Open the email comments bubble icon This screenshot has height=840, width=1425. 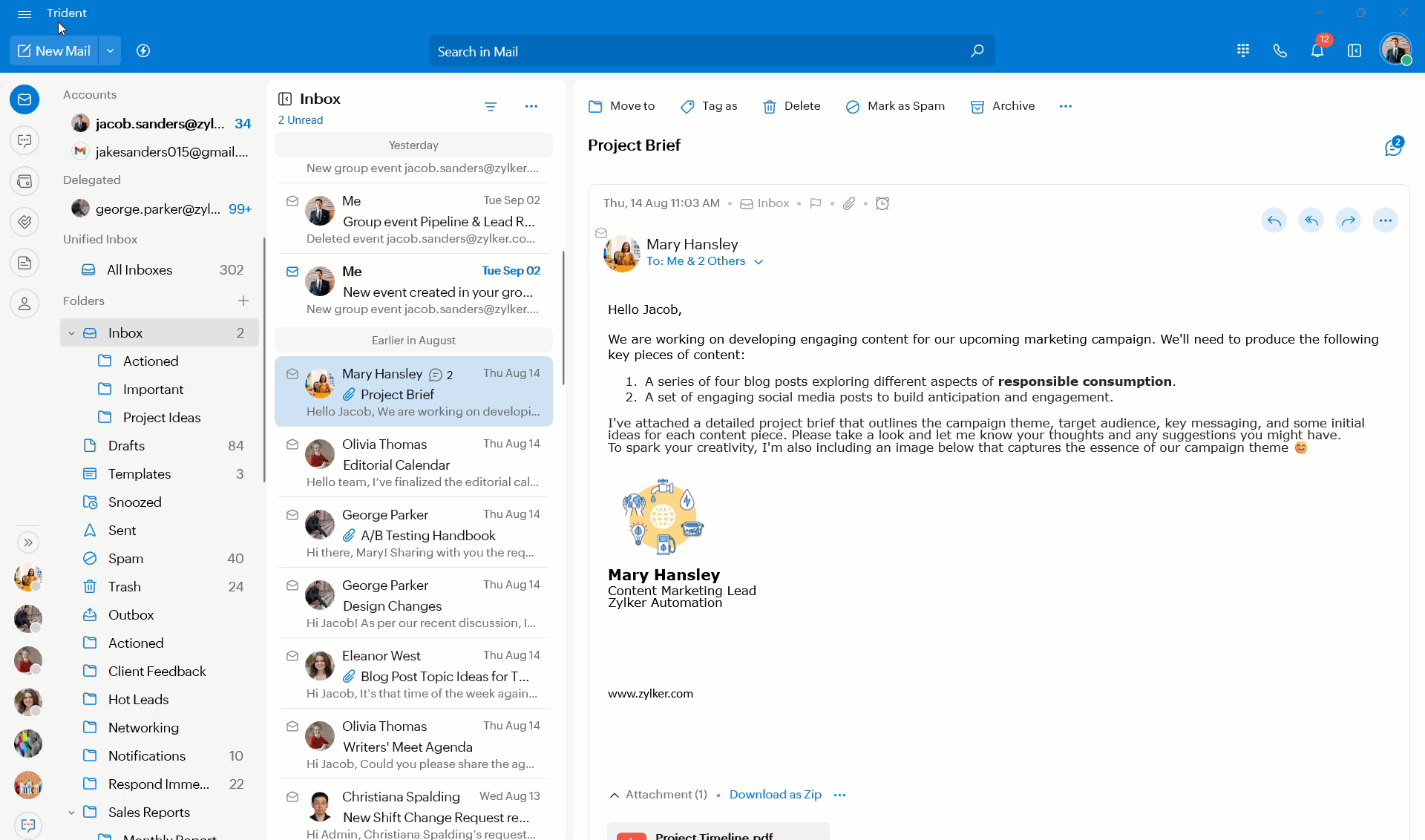[x=1393, y=147]
